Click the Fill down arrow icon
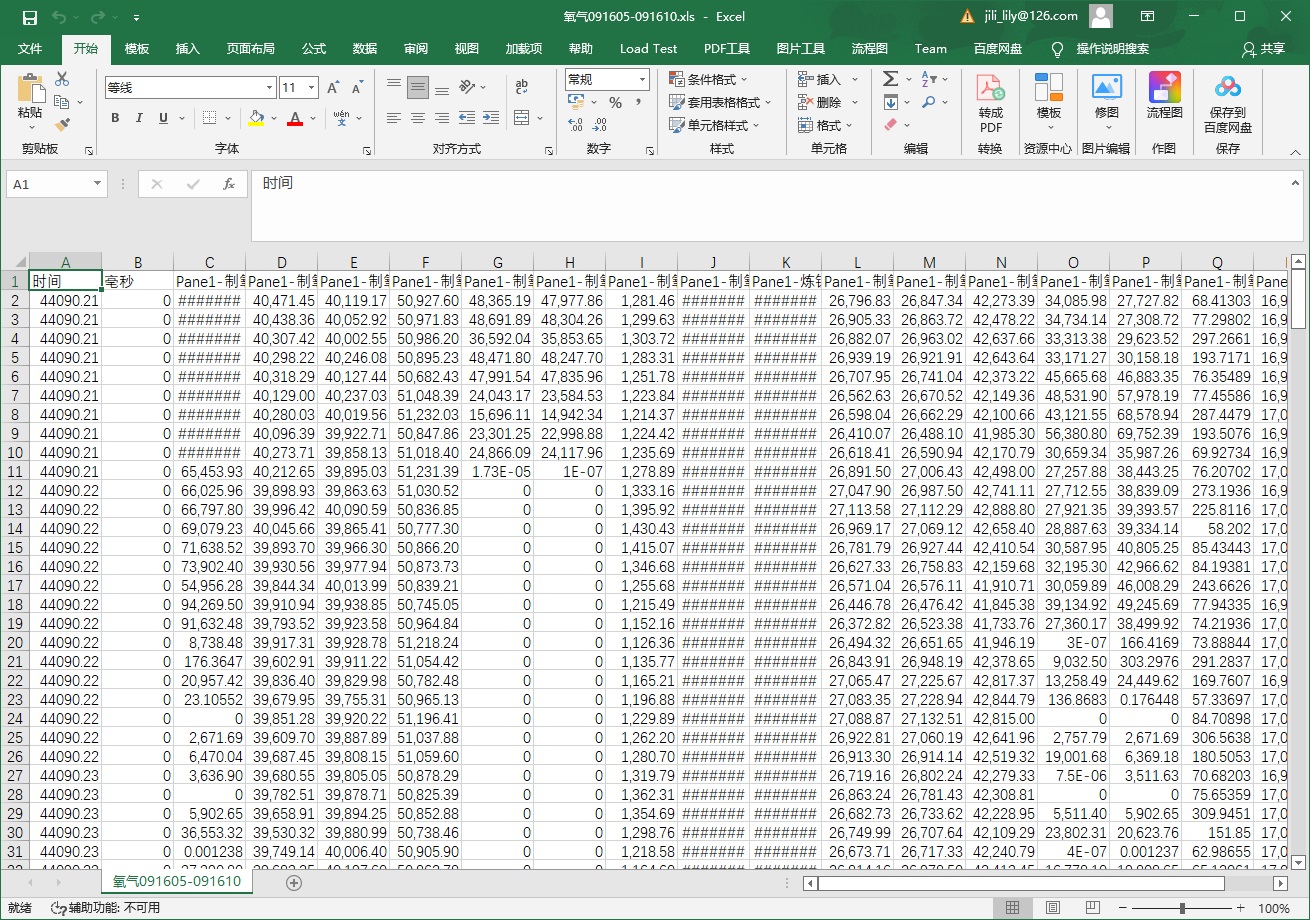1310x920 pixels. pyautogui.click(x=890, y=102)
